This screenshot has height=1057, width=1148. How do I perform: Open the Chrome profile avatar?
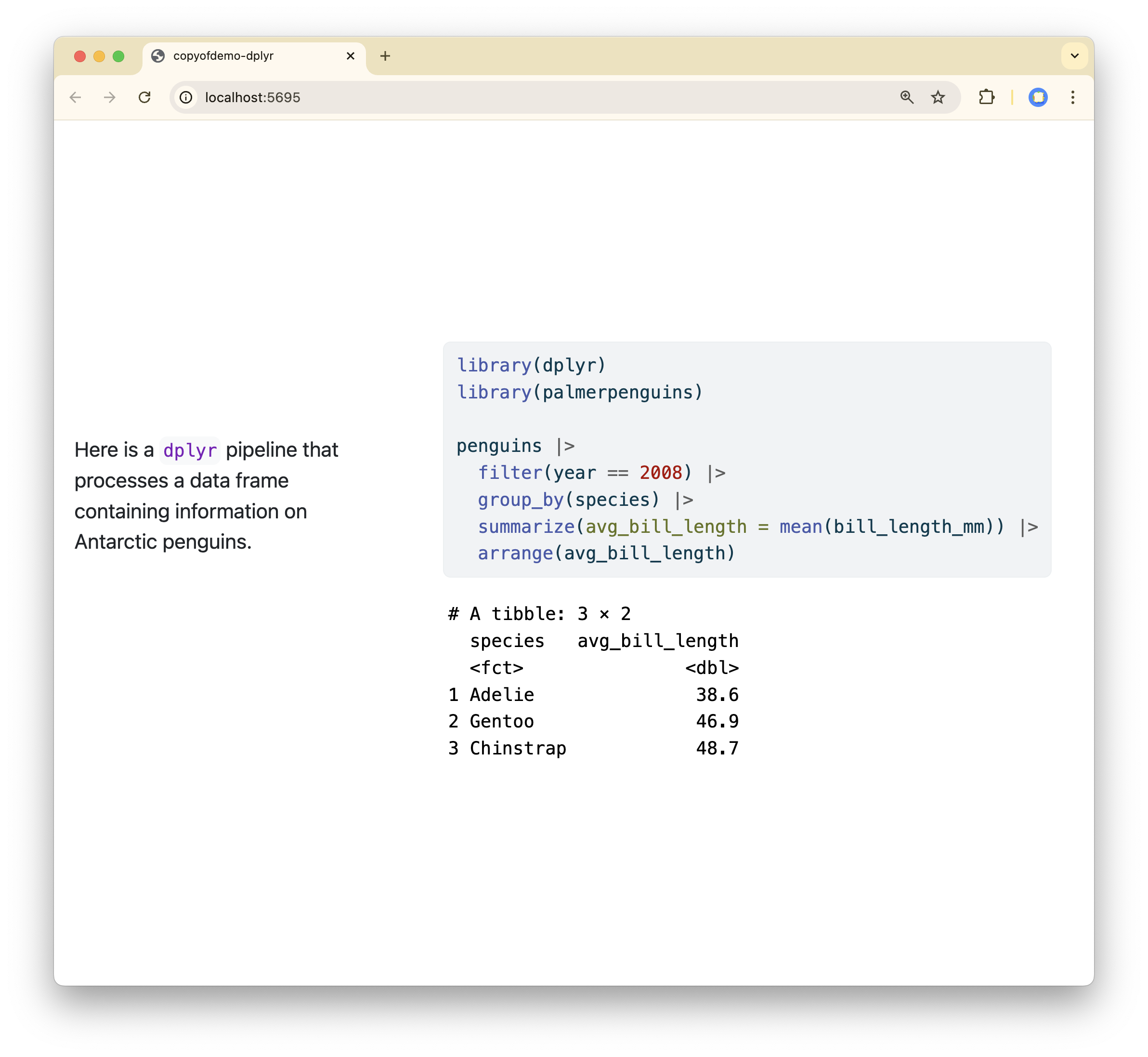pyautogui.click(x=1038, y=97)
